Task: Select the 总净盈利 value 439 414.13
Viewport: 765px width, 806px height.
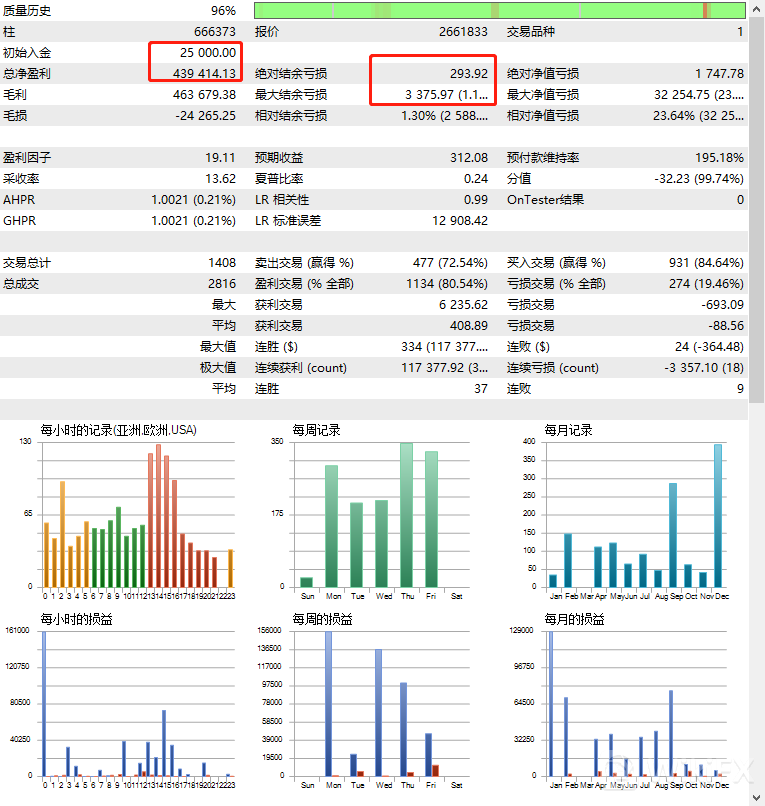Action: tap(204, 74)
